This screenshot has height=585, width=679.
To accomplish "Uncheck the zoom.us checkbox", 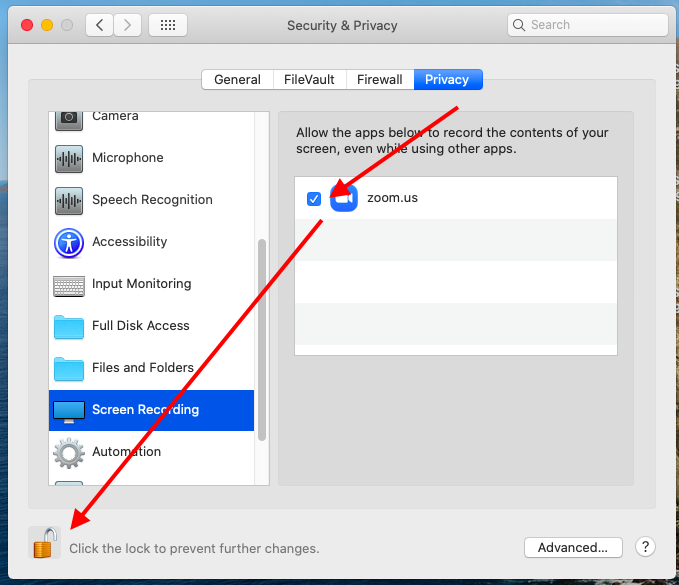I will [x=314, y=199].
